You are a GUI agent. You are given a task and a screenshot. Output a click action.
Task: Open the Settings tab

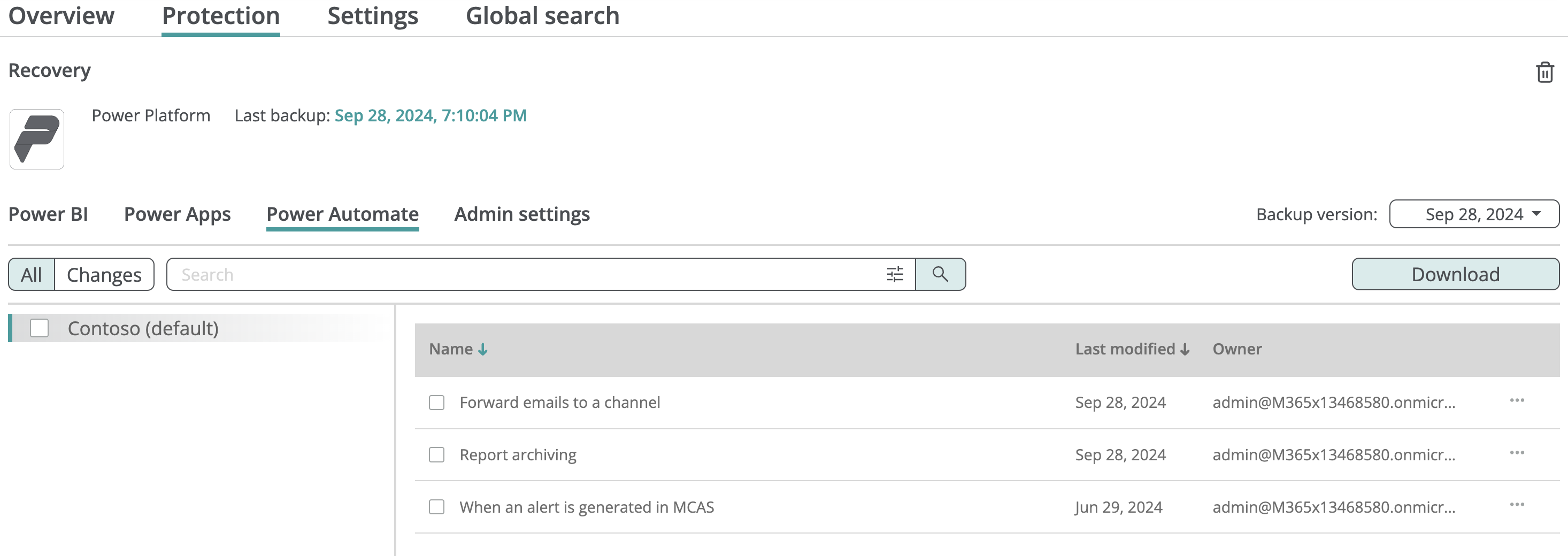point(373,16)
